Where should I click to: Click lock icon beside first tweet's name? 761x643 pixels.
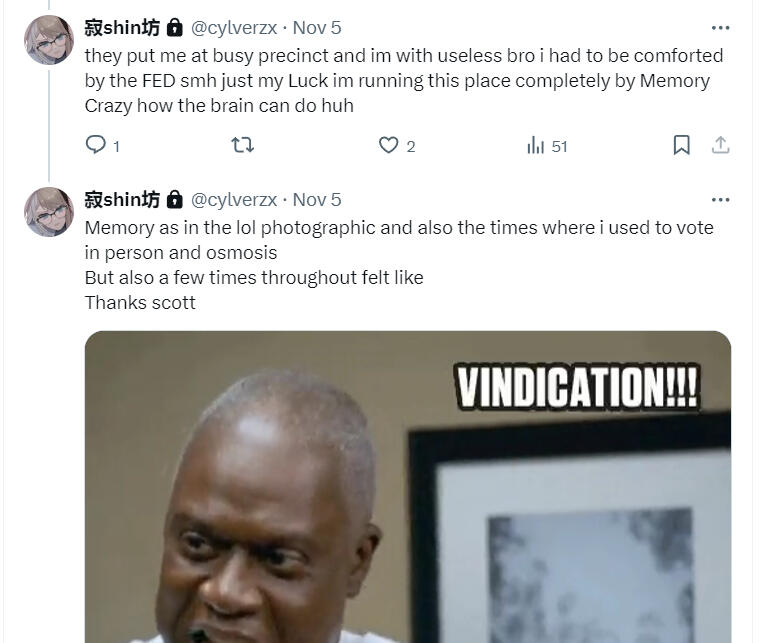click(x=174, y=28)
